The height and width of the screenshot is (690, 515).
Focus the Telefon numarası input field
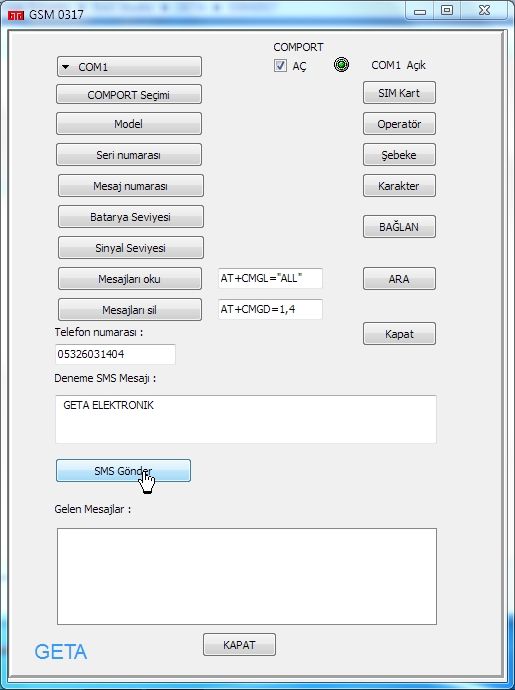[x=115, y=354]
